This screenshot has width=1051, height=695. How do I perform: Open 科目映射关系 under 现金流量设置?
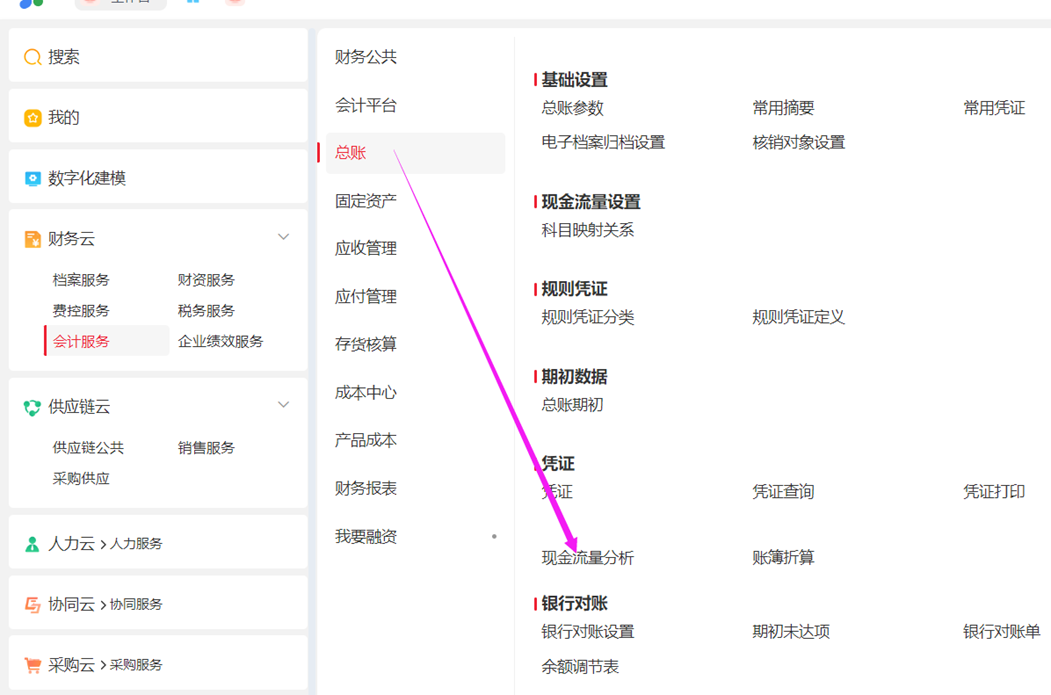[587, 230]
